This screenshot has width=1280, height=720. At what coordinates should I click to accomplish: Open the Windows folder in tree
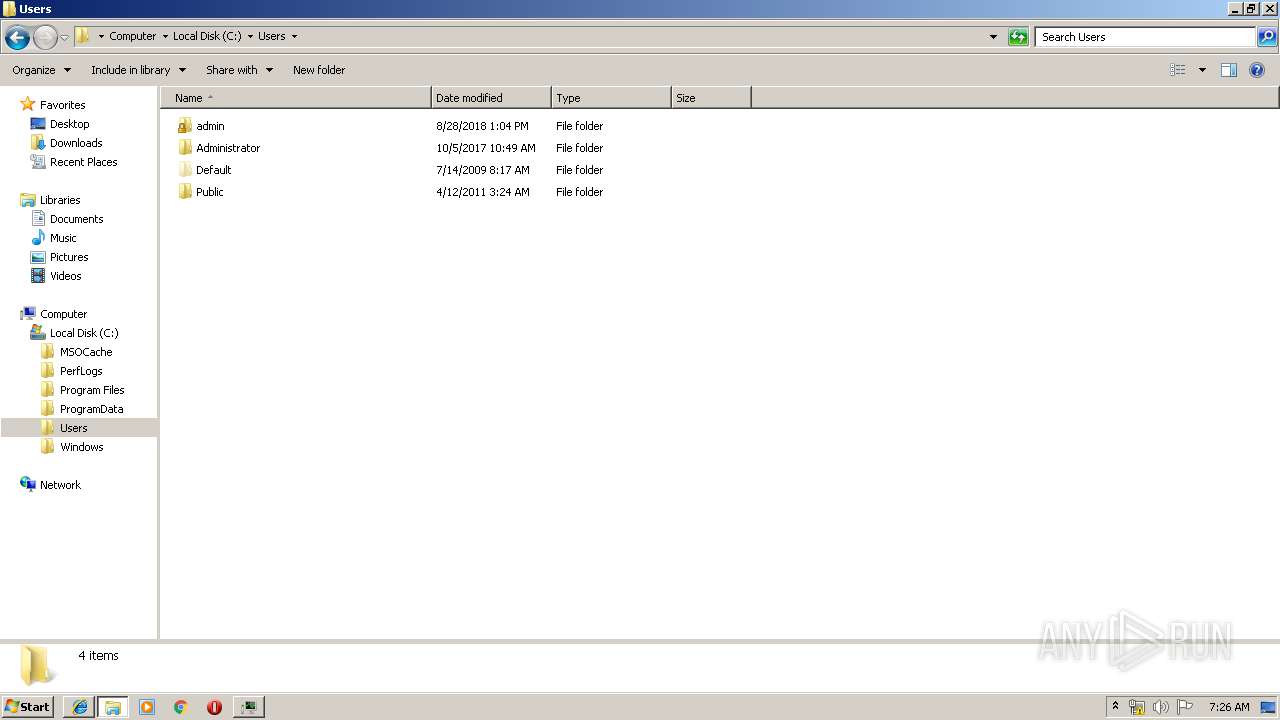(81, 447)
